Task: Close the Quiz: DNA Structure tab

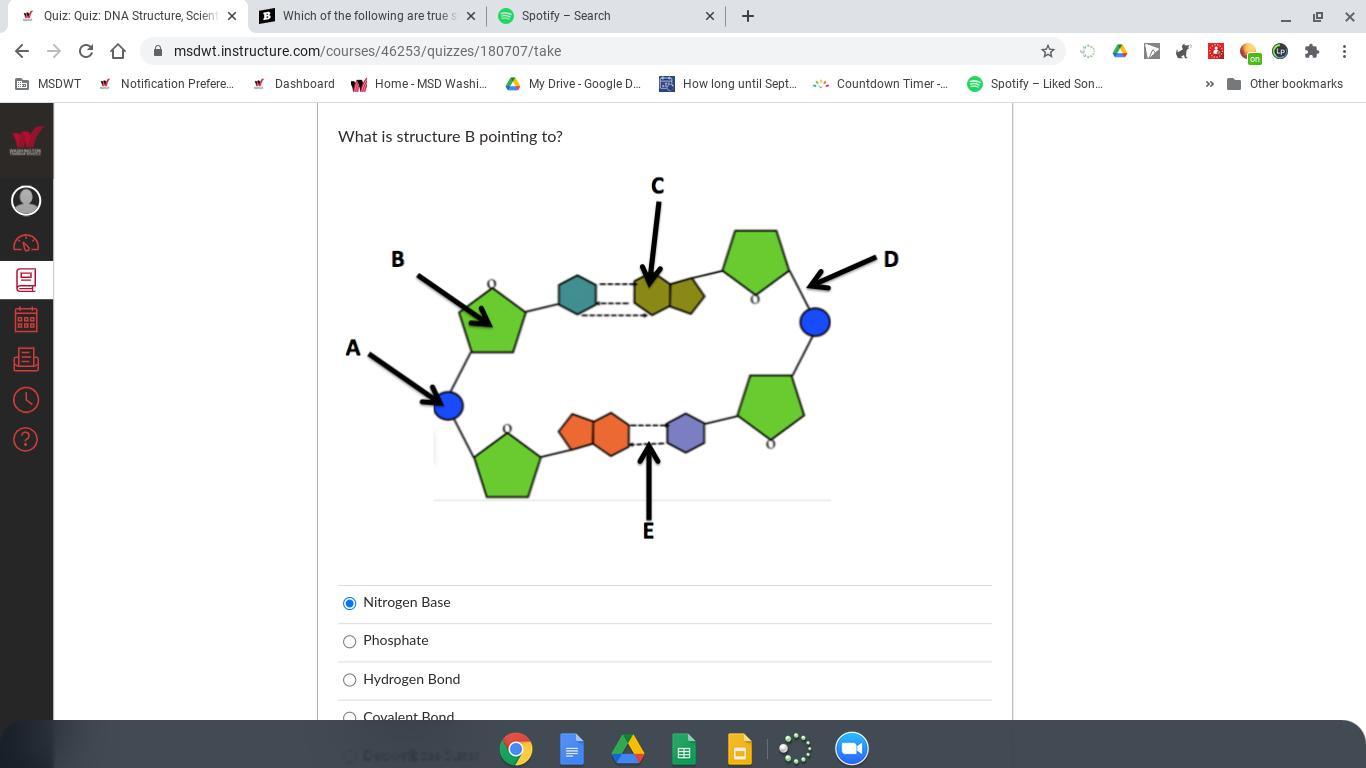Action: pos(232,16)
